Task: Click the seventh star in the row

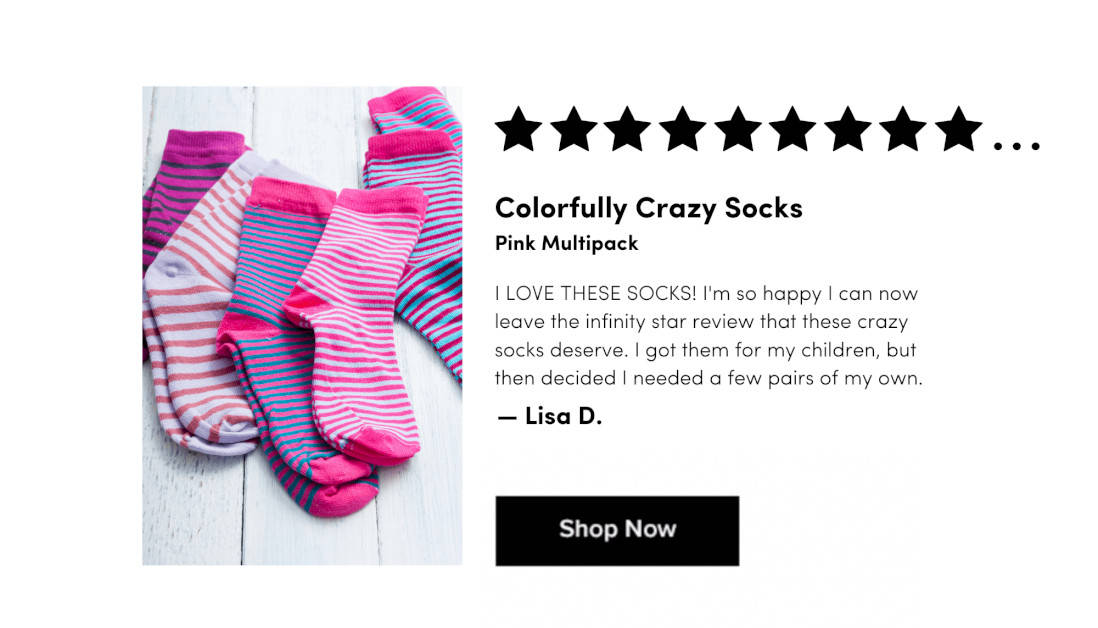Action: 849,131
